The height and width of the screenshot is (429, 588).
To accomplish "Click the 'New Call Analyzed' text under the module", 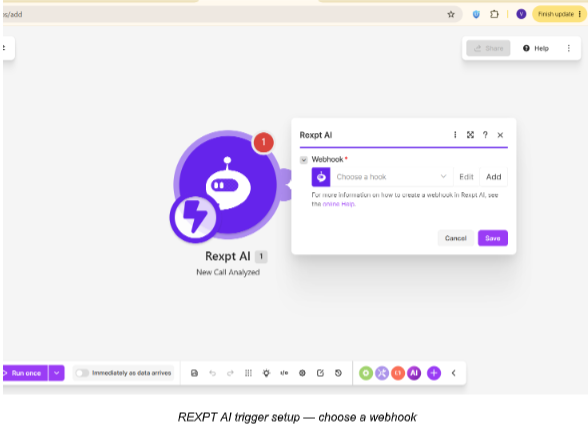I will tap(228, 272).
